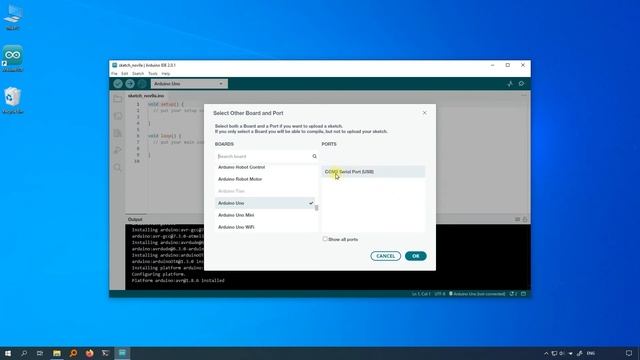Screen dimensions: 640x360
Task: Open File Explorer from the taskbar
Action: point(57,353)
